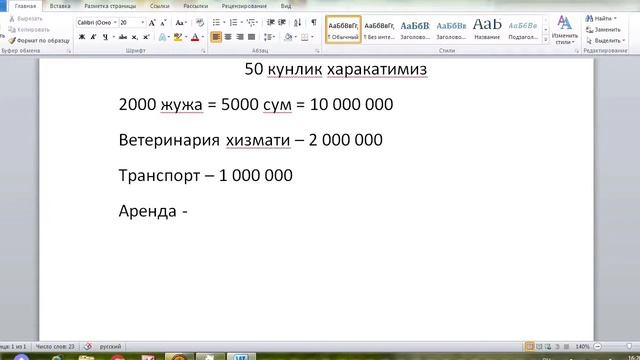640x360 pixels.
Task: Click word count in status bar
Action: 55,347
